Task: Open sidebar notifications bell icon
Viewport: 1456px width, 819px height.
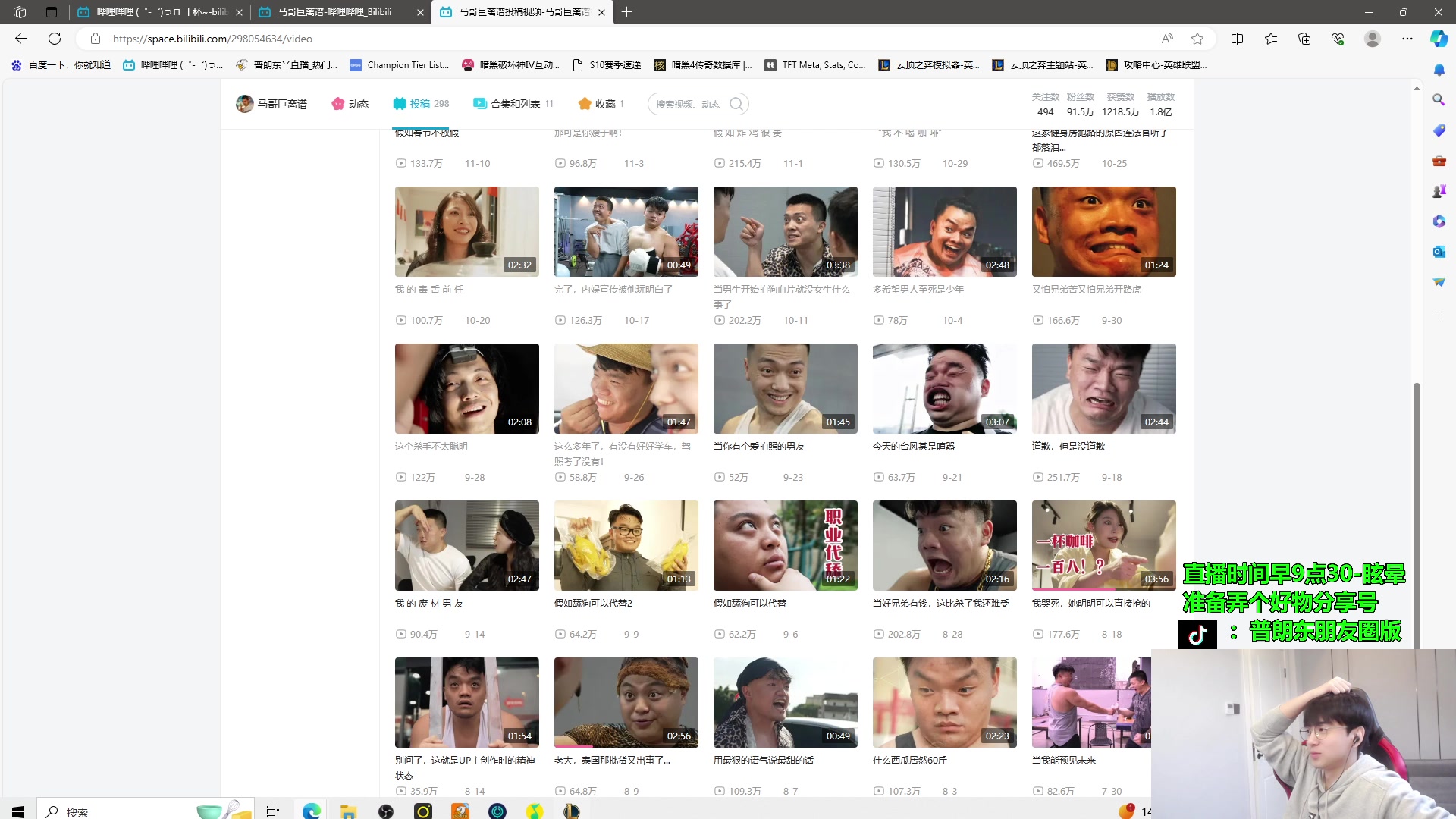Action: point(1439,70)
